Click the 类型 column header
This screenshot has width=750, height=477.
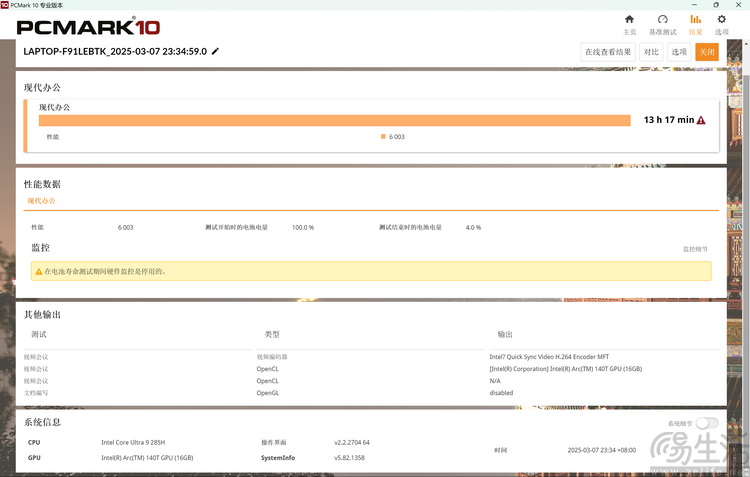point(272,334)
